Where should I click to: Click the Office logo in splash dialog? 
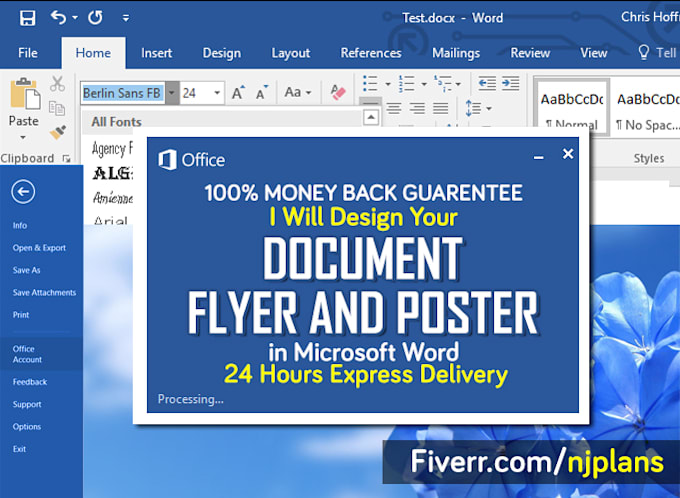click(x=191, y=160)
